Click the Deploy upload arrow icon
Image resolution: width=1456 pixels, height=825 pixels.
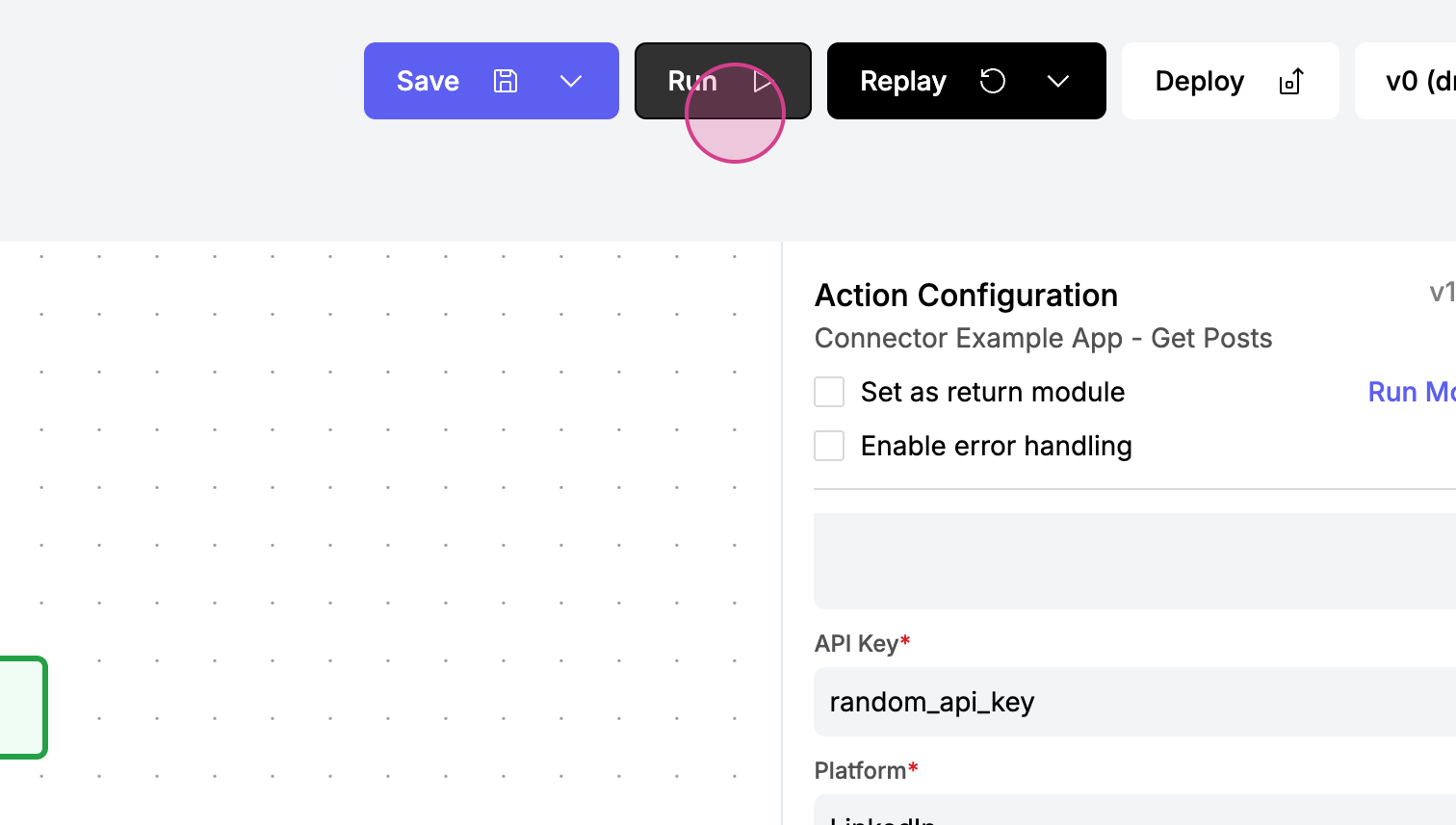(1291, 81)
